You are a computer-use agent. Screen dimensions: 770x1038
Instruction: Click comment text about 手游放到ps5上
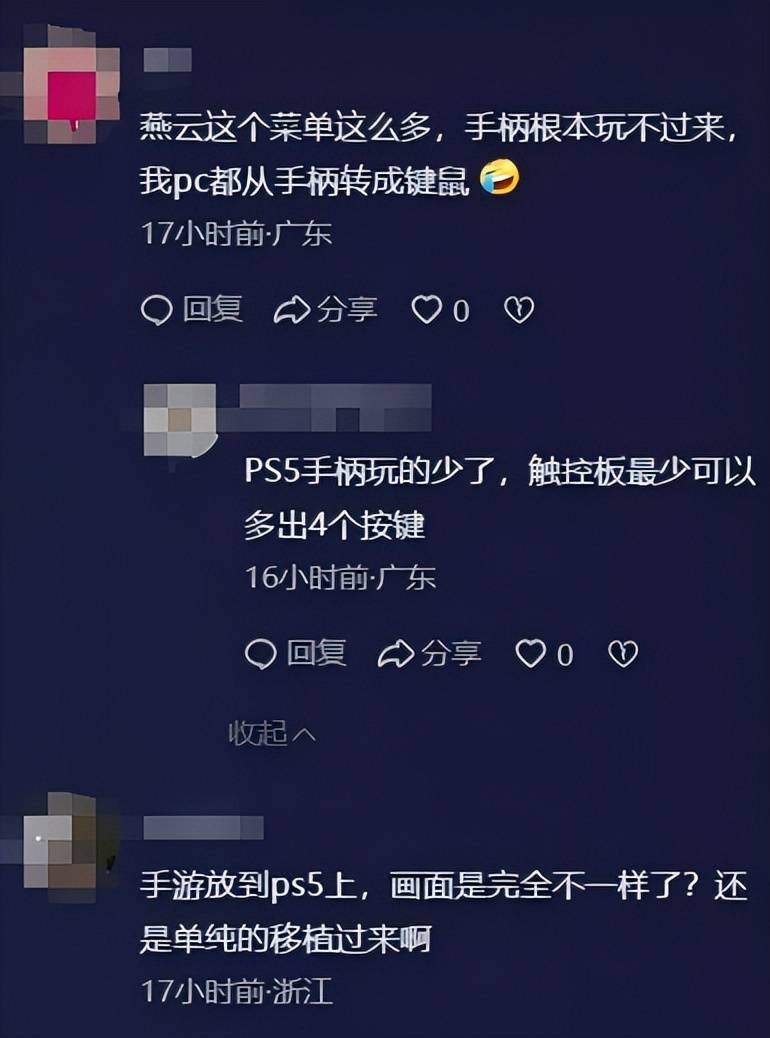444,912
